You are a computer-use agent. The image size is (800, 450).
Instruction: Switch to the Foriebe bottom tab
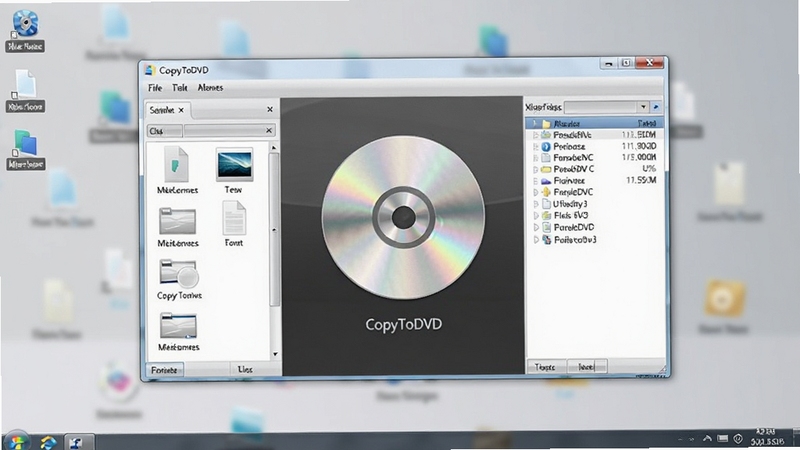pos(164,370)
